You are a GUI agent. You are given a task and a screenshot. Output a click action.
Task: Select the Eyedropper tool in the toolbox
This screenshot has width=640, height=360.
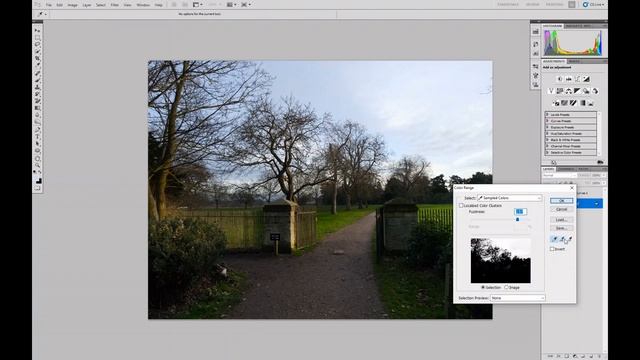coord(38,65)
